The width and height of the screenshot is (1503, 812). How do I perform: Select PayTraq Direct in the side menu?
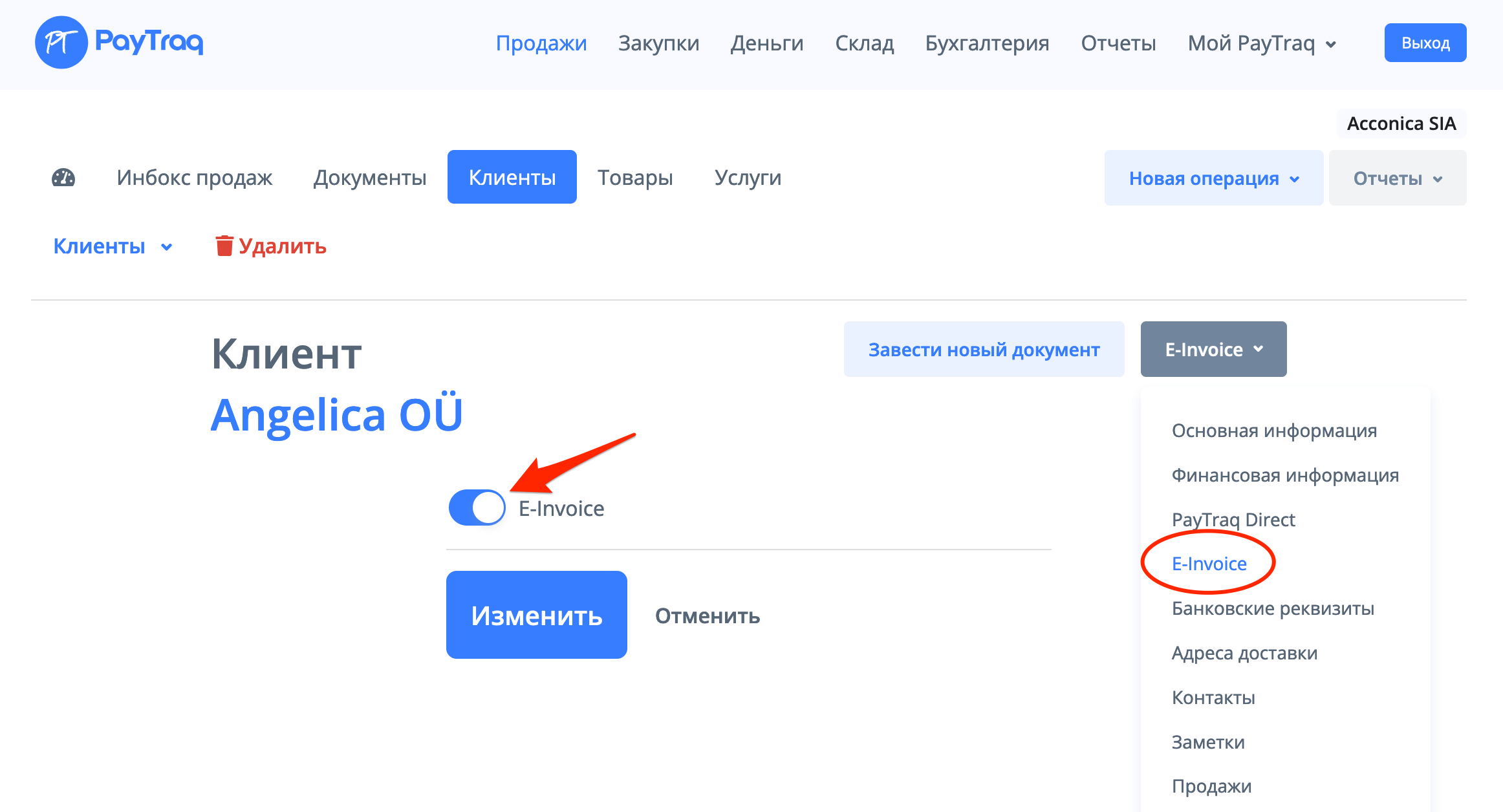tap(1233, 520)
